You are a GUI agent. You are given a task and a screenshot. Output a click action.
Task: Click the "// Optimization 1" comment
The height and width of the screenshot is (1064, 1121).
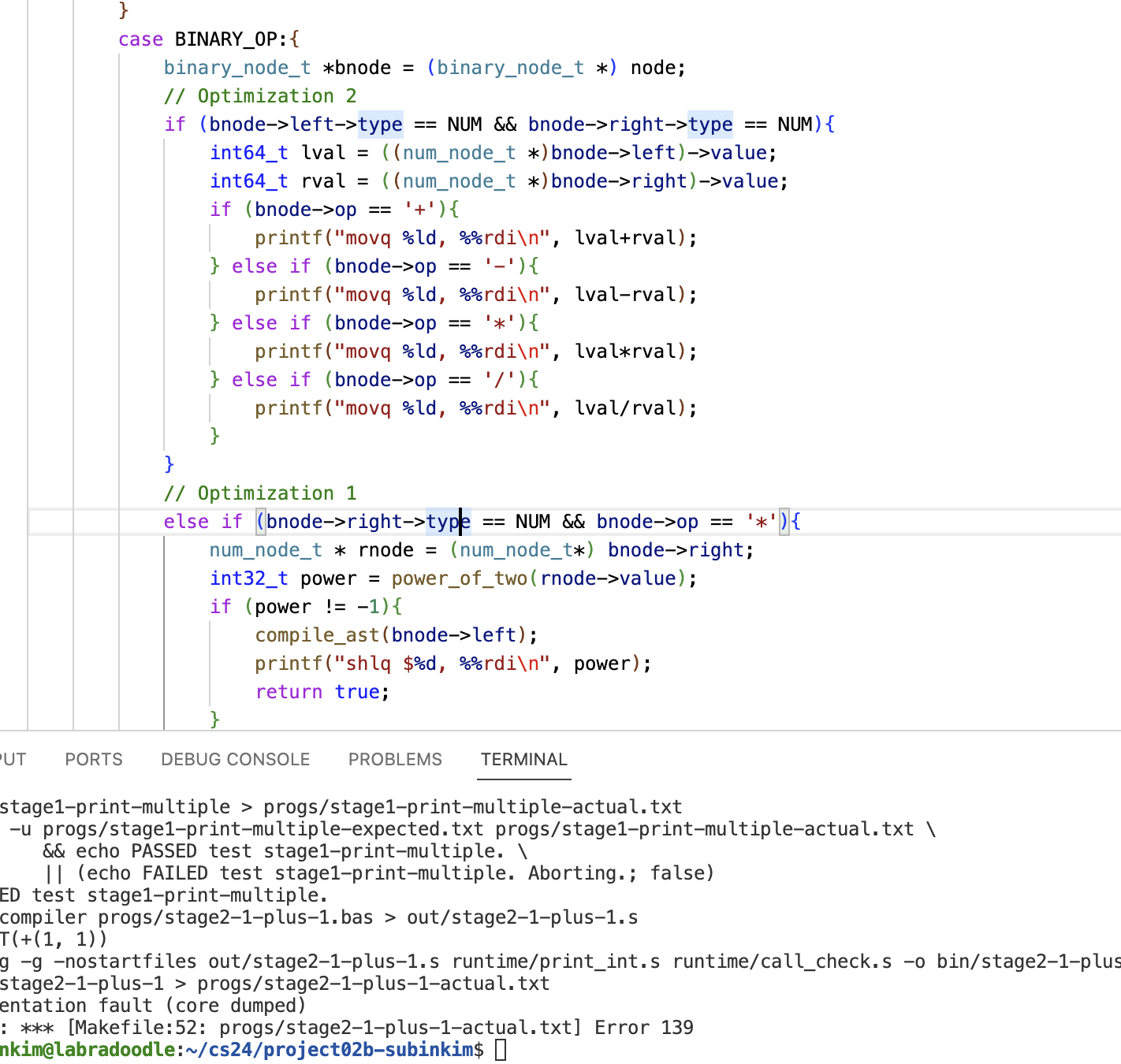point(260,493)
